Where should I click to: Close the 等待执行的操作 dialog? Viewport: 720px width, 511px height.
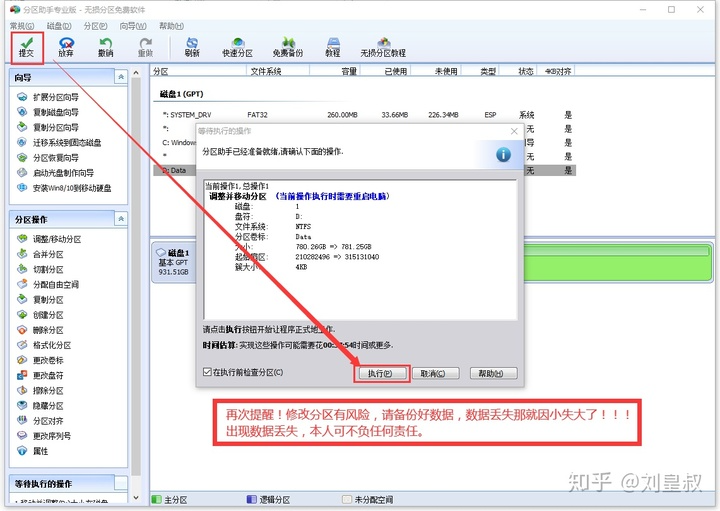click(514, 131)
